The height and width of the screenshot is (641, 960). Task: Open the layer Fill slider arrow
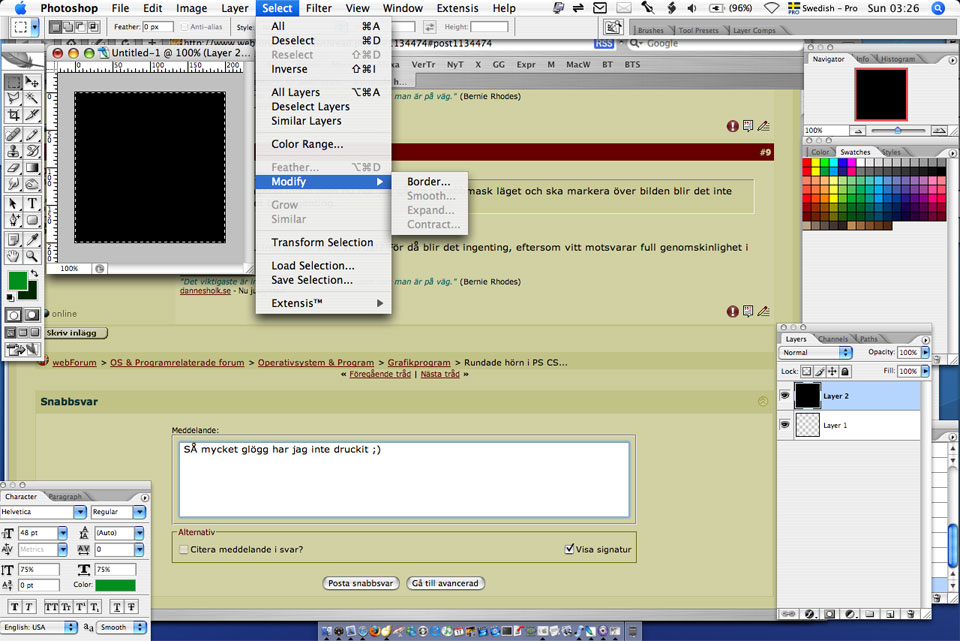(x=925, y=371)
